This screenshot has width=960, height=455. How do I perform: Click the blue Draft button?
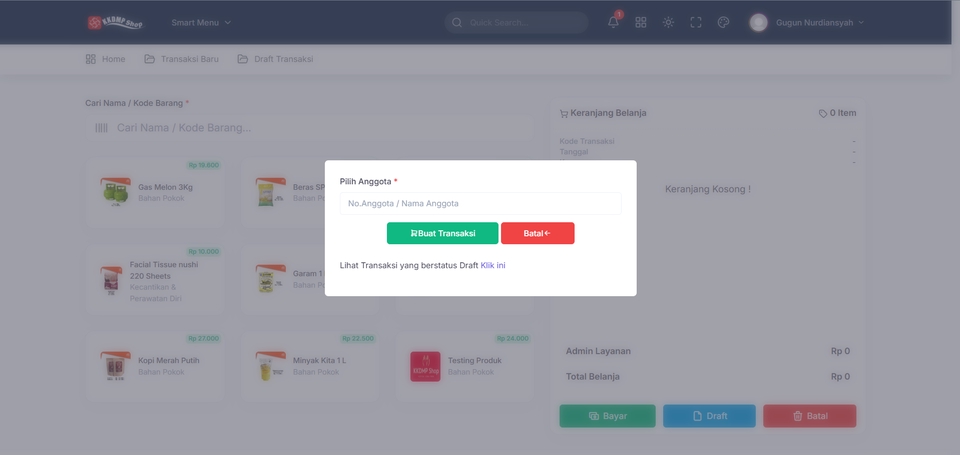(x=709, y=416)
